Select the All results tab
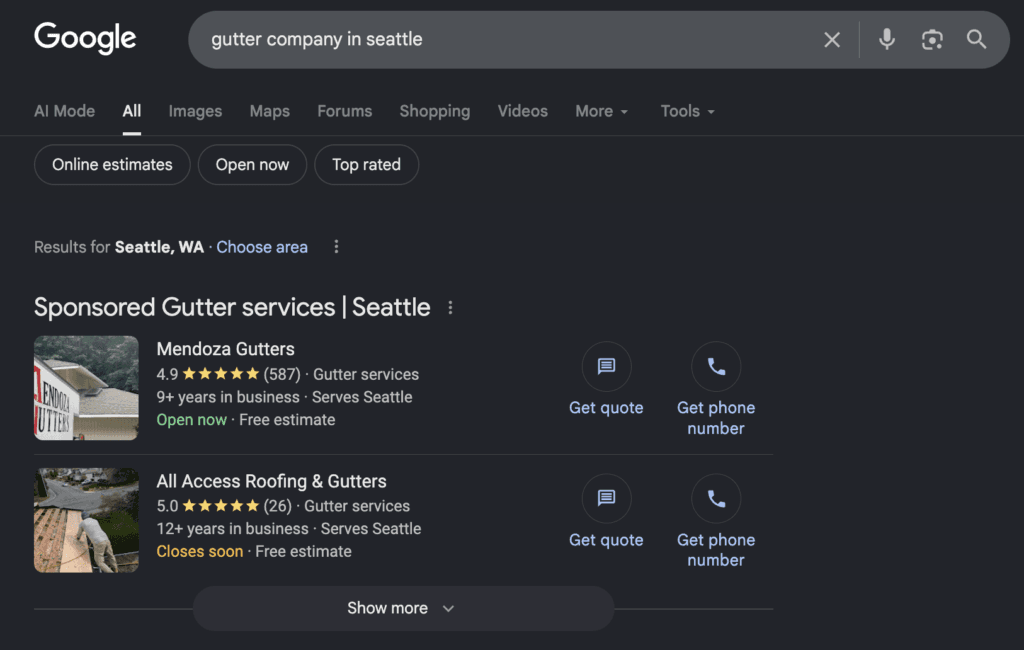The height and width of the screenshot is (650, 1024). coord(131,111)
